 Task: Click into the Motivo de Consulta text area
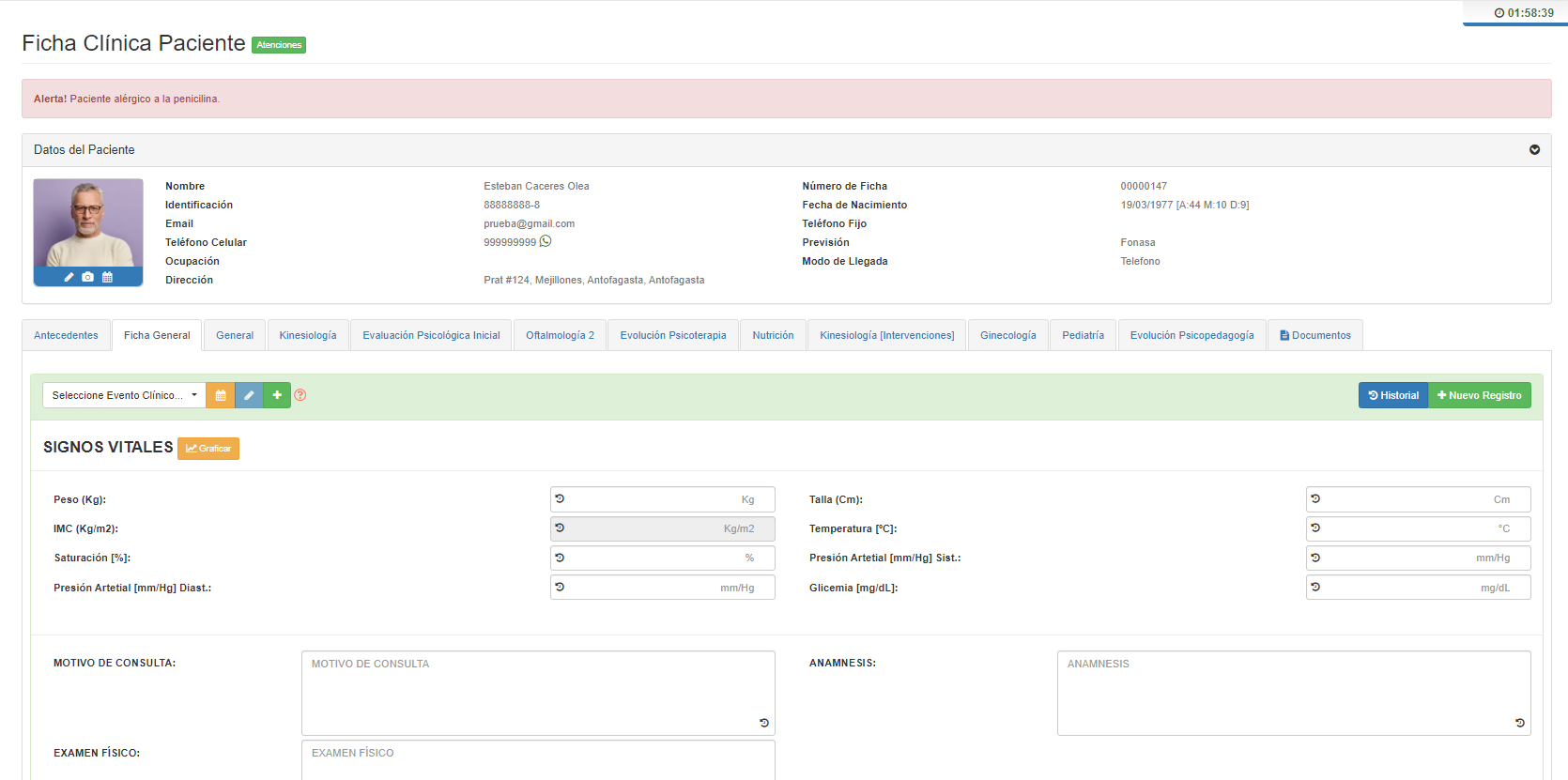tap(537, 693)
